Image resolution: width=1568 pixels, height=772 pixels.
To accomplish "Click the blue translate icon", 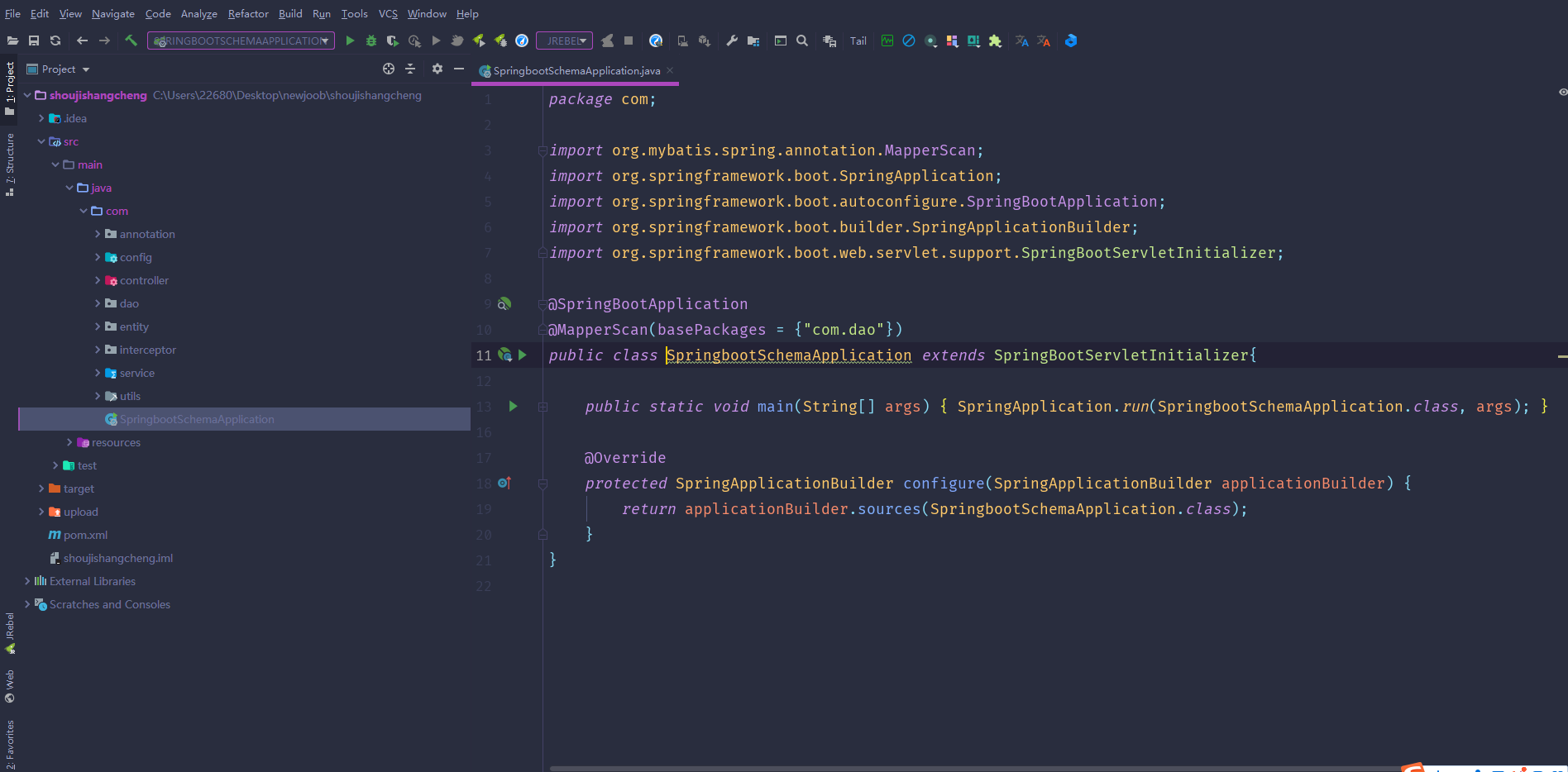I will [1022, 41].
